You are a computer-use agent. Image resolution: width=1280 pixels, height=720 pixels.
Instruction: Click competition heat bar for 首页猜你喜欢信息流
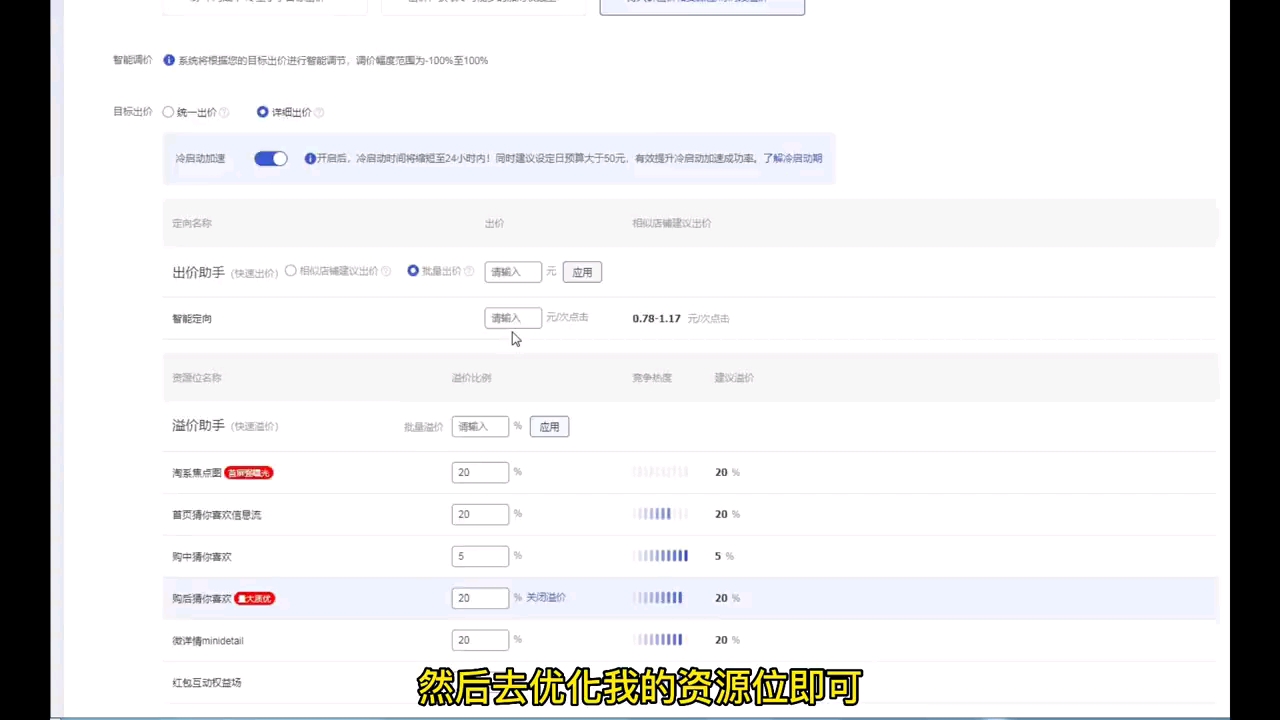pyautogui.click(x=660, y=514)
